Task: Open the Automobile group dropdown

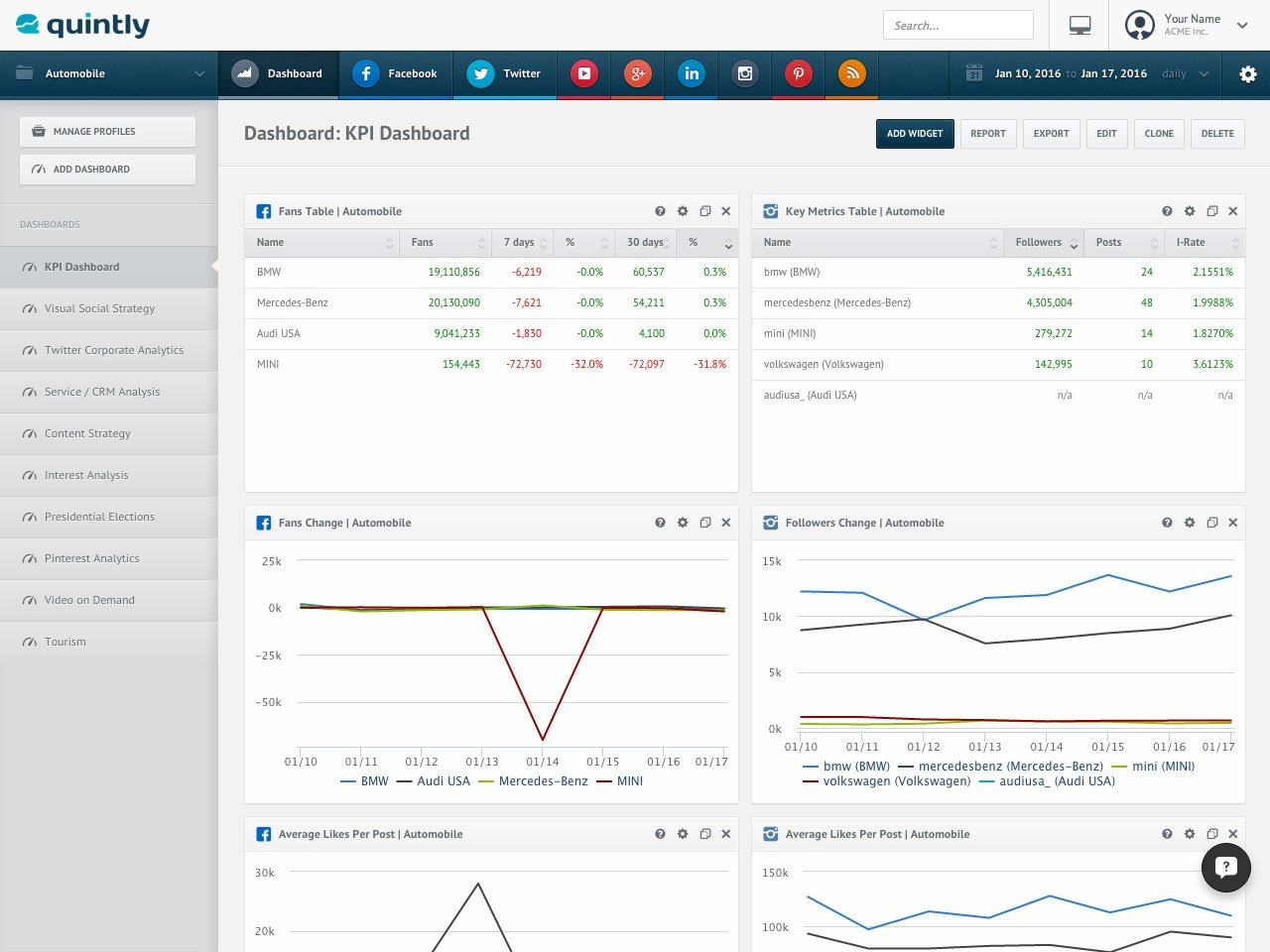Action: (109, 74)
